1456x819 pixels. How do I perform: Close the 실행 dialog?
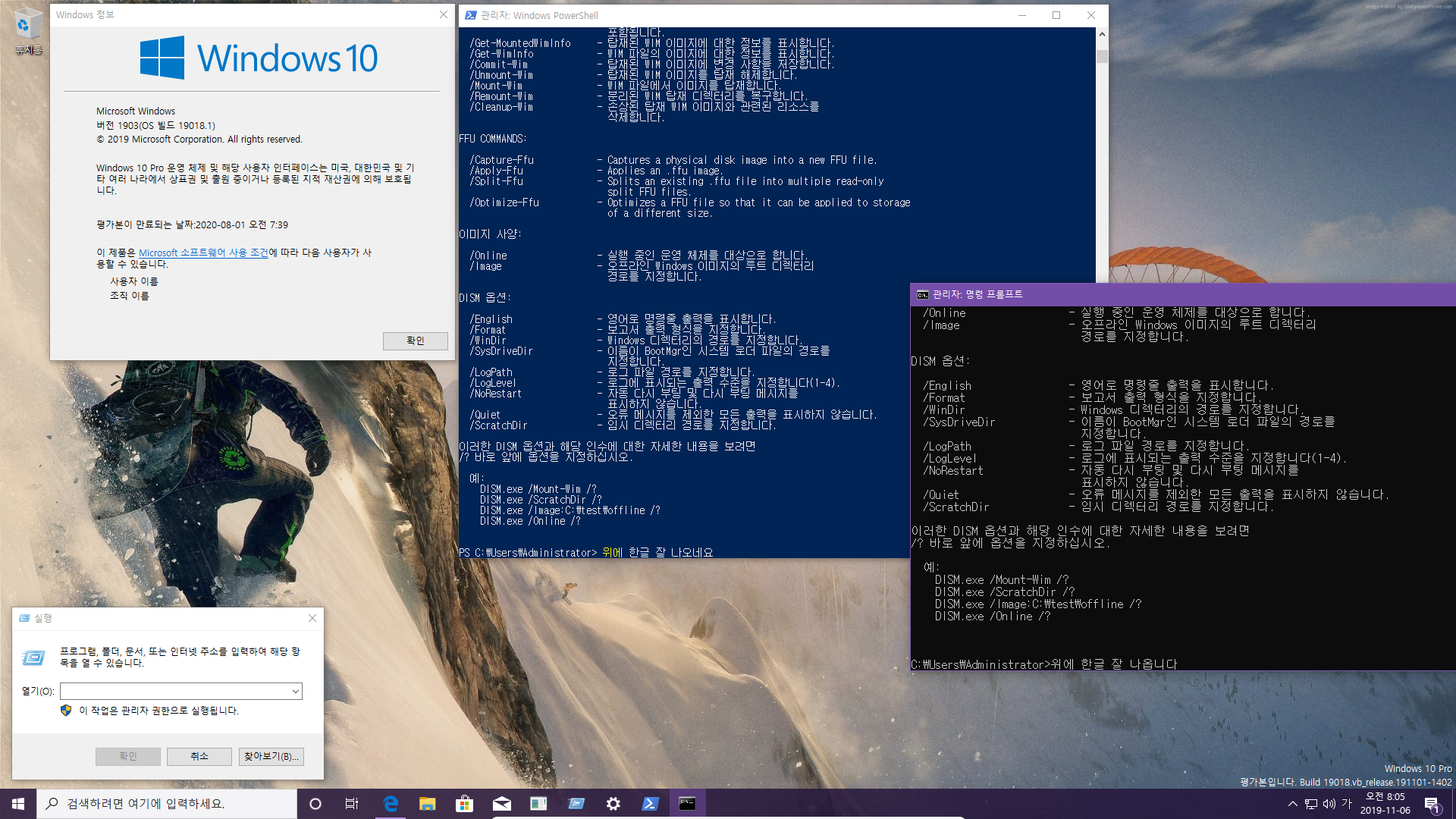coord(312,618)
